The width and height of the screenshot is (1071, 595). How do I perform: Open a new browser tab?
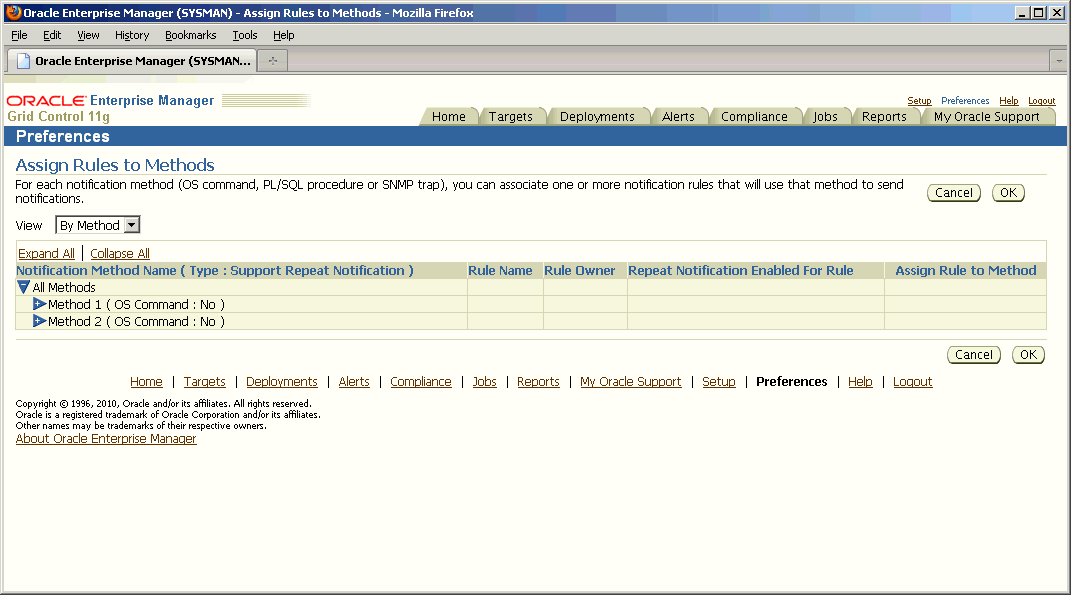point(273,61)
